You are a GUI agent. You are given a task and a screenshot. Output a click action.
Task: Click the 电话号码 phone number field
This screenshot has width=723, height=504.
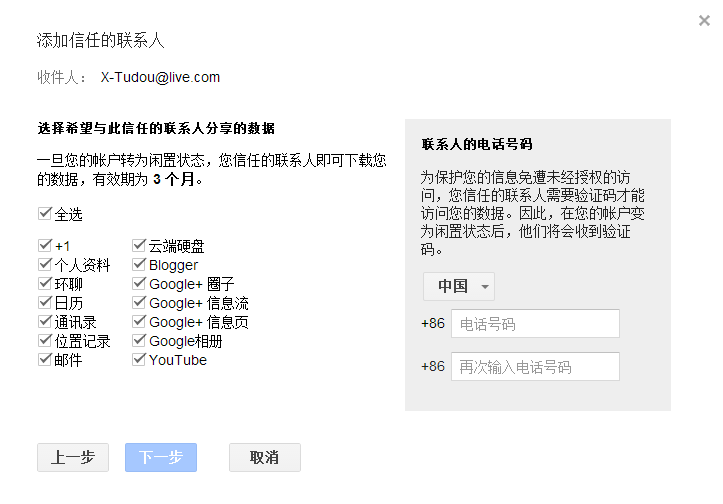[x=535, y=324]
